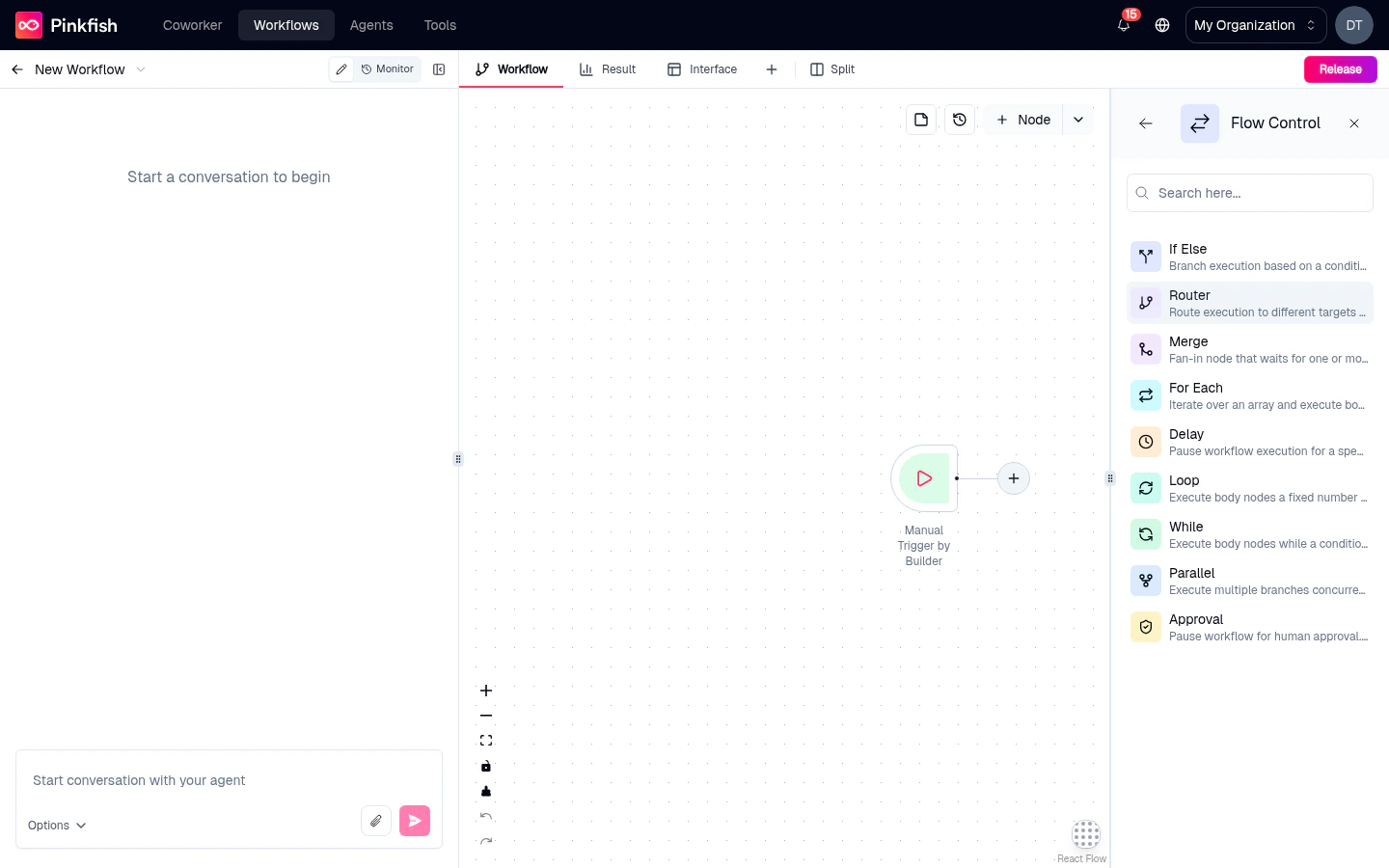
Task: Switch to edit pencil mode
Action: point(341,69)
